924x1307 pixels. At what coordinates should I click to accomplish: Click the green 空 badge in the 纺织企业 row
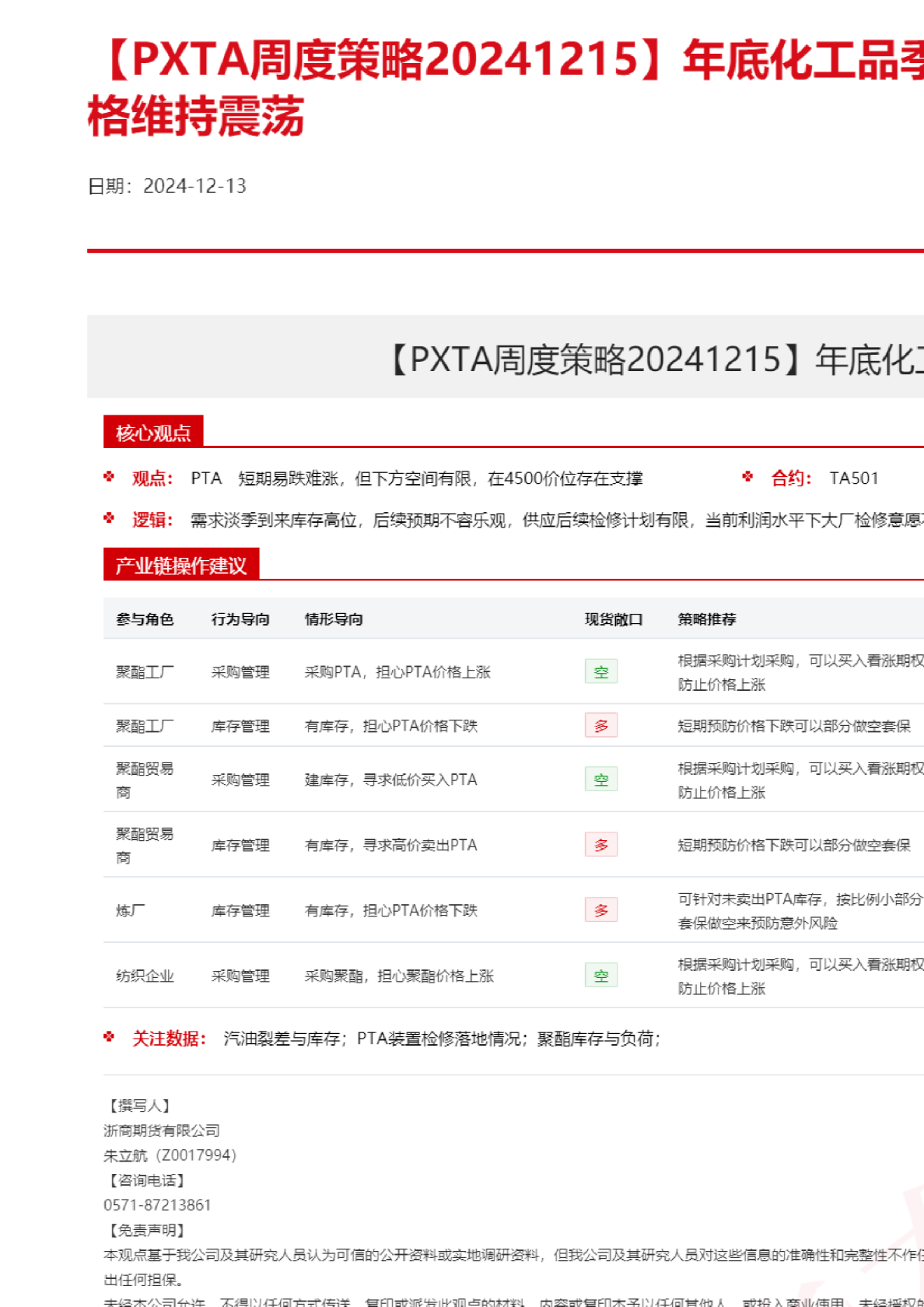(x=600, y=976)
